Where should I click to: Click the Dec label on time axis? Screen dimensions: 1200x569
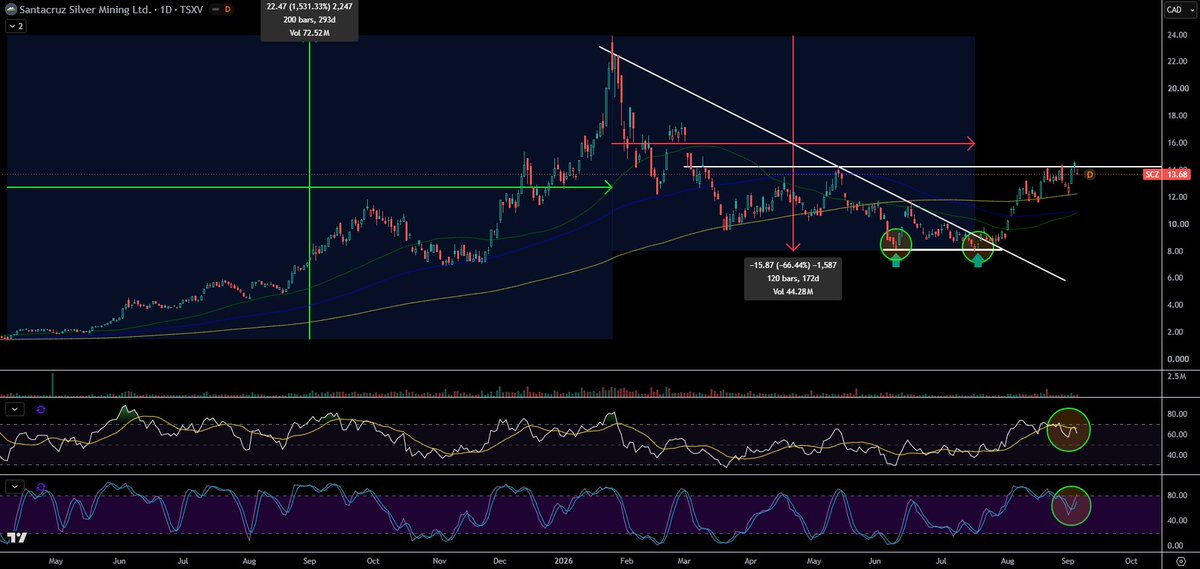tap(498, 562)
